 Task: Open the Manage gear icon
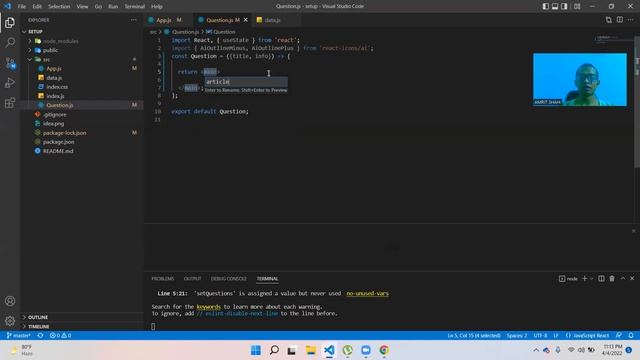[x=10, y=321]
